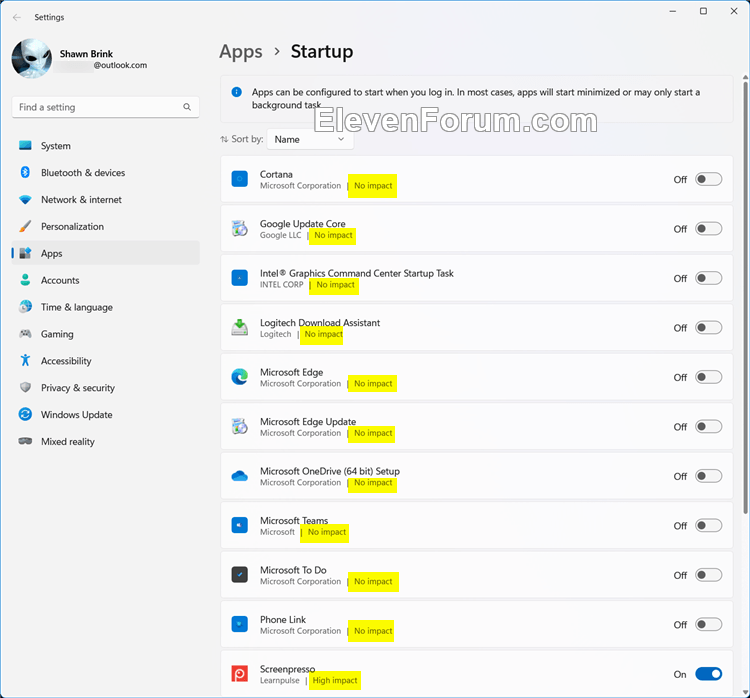Open Personalization settings

click(x=105, y=226)
